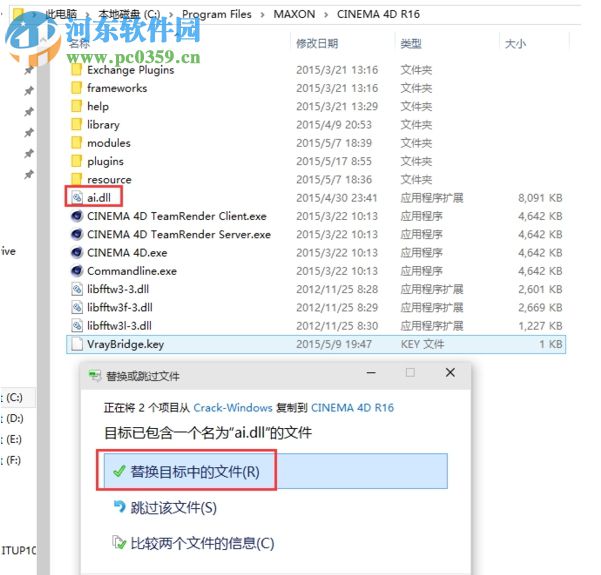
Task: Select the frameworks folder icon
Action: click(76, 88)
